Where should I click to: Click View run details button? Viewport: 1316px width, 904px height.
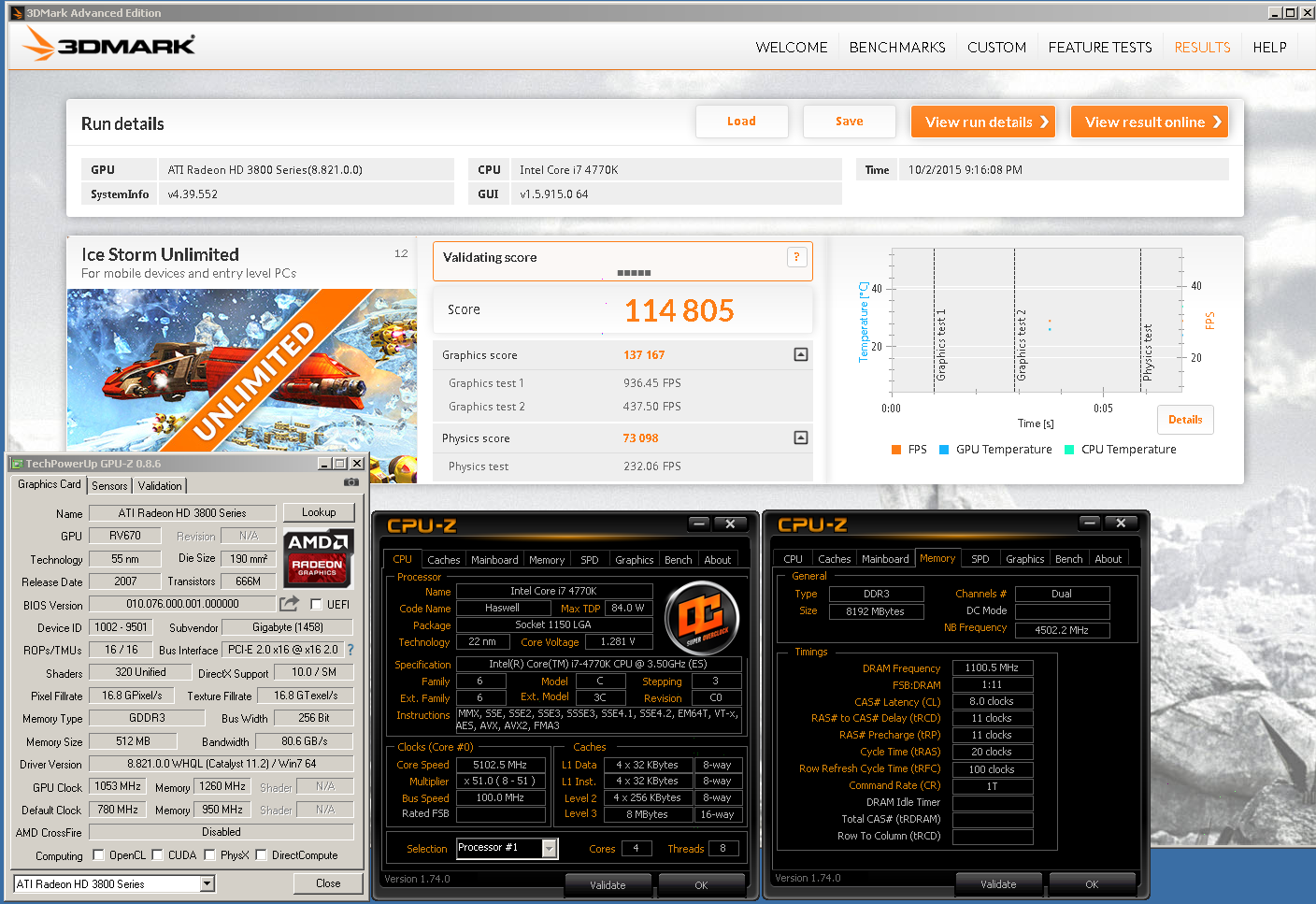(x=983, y=122)
